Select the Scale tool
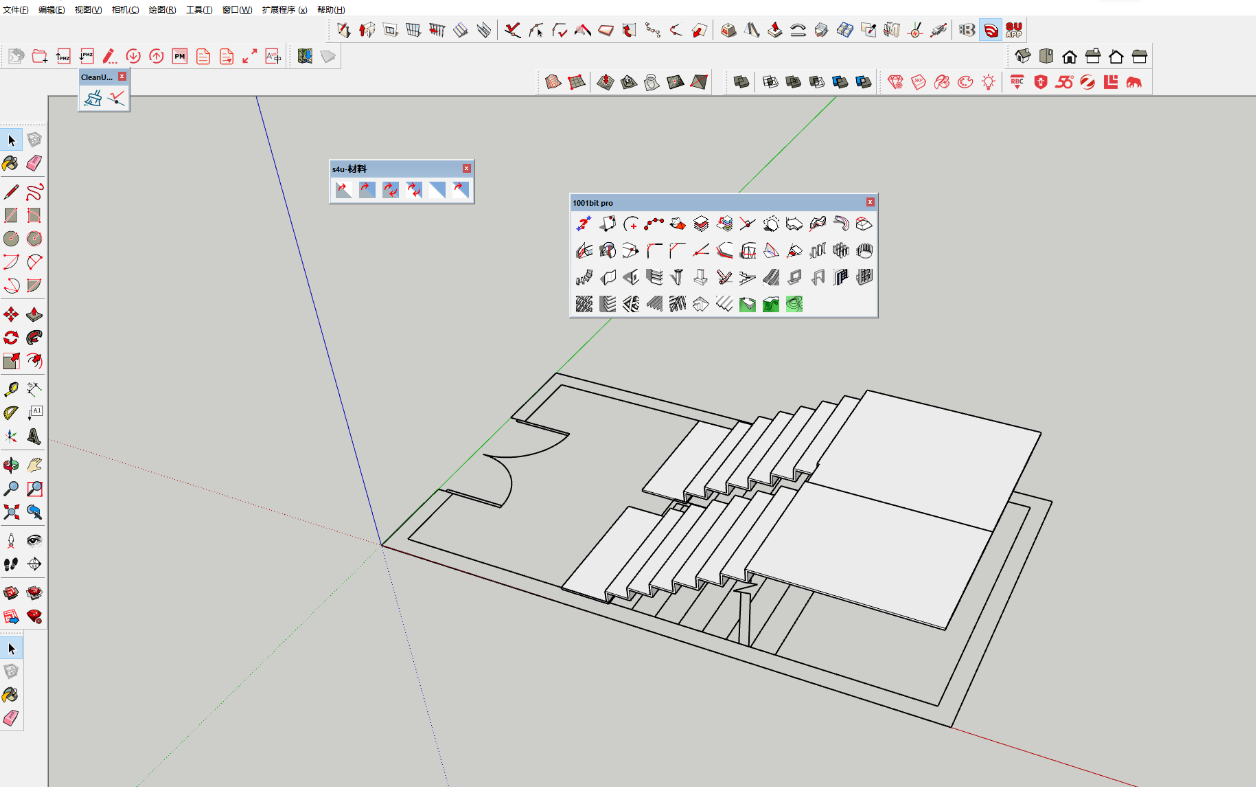Viewport: 1256px width, 787px height. 11,361
